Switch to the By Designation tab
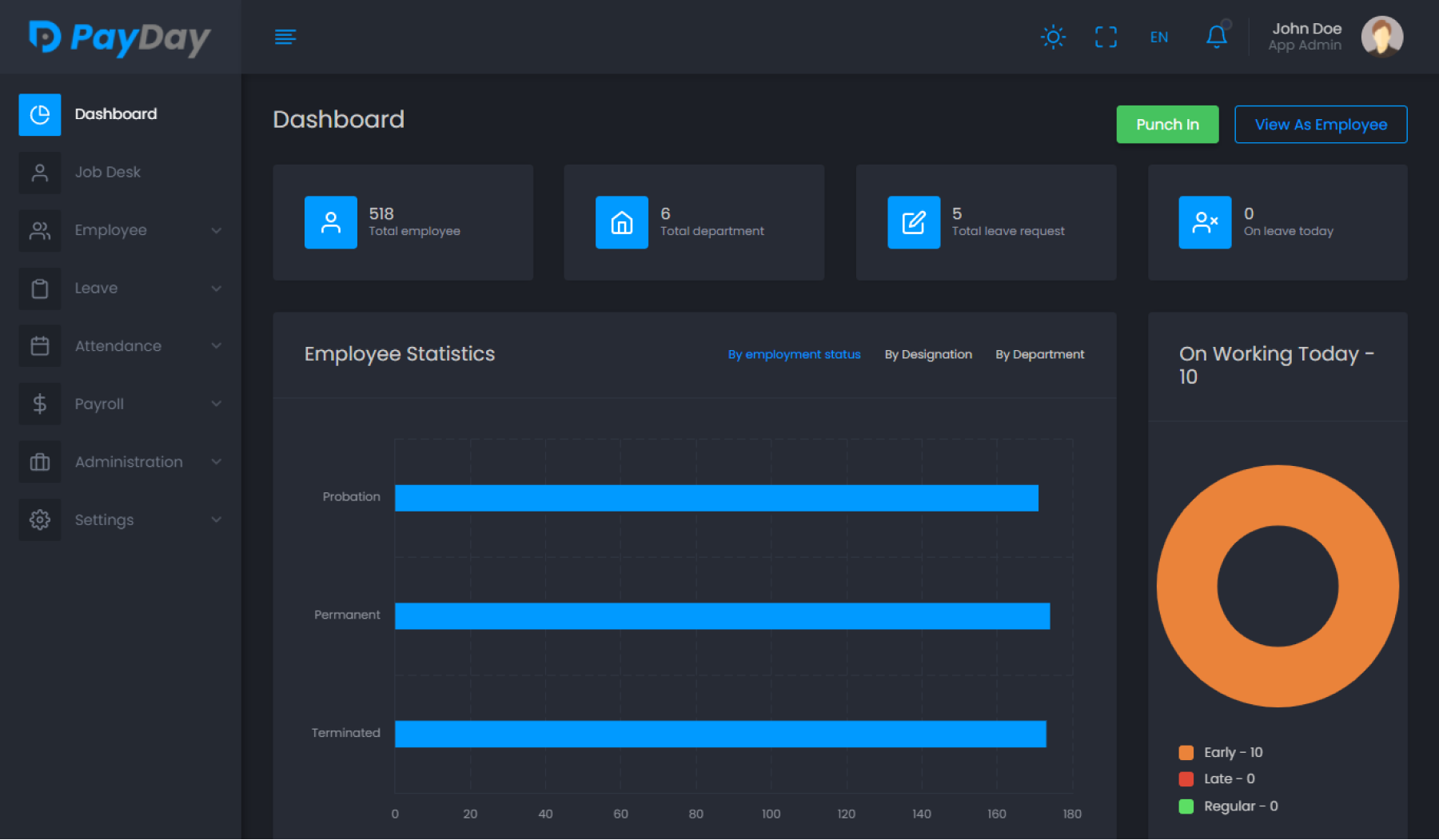The image size is (1439, 840). (x=928, y=354)
